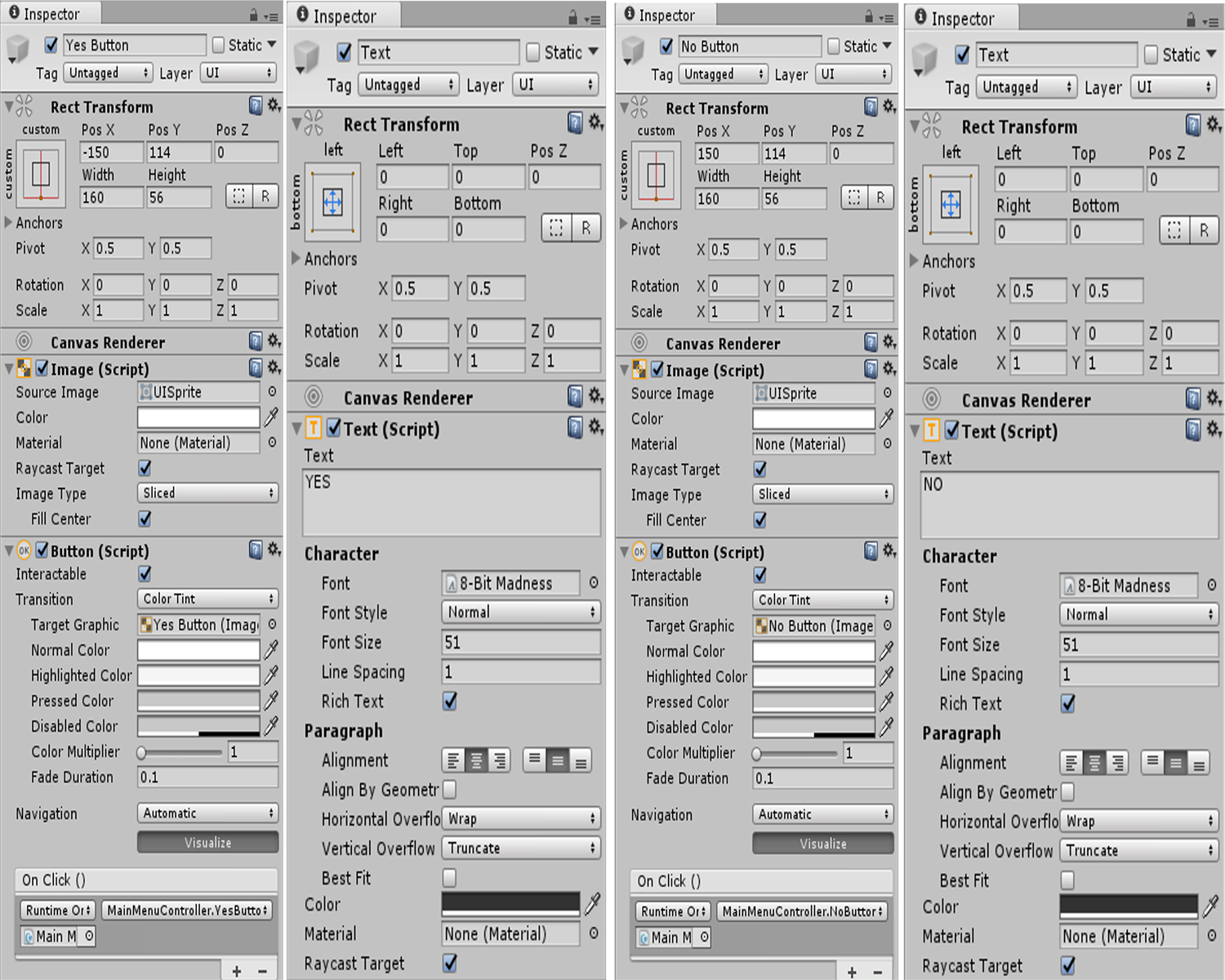
Task: Open Navigation Automatic dropdown in No Button inspector
Action: tap(823, 814)
